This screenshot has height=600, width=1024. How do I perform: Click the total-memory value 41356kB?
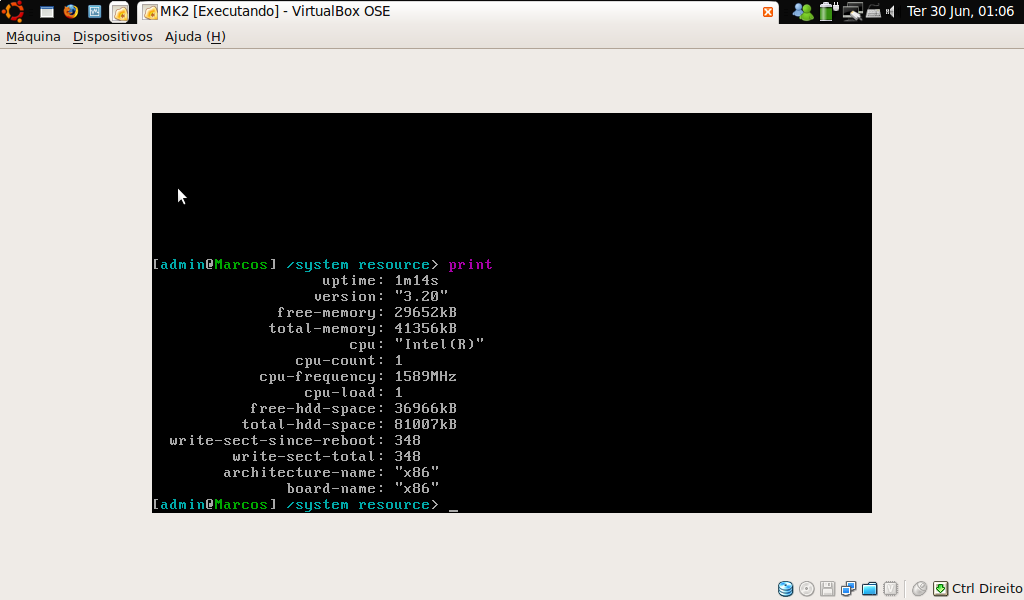click(x=425, y=328)
